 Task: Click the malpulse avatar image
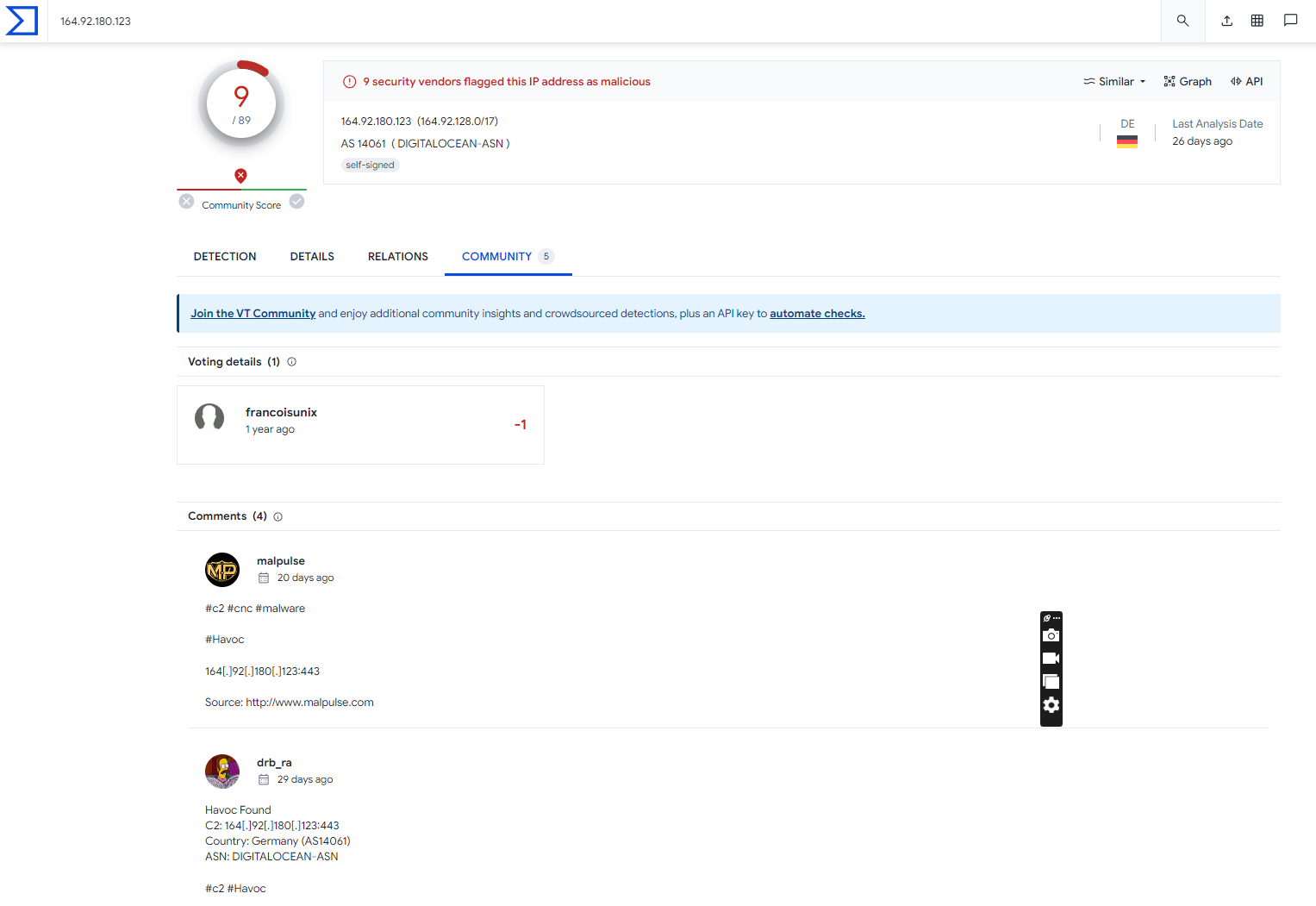(222, 570)
